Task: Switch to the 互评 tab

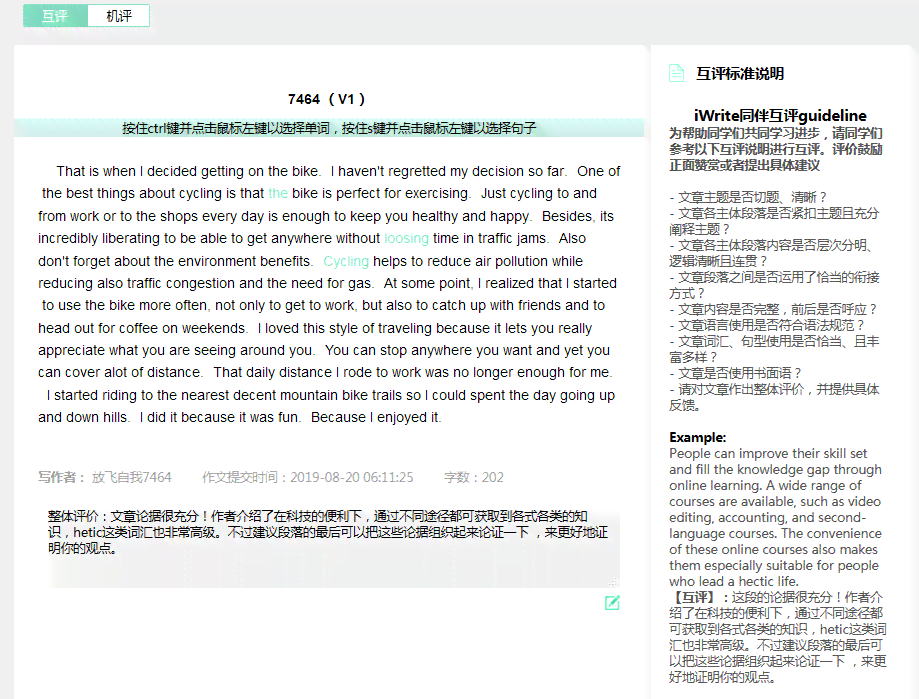Action: pyautogui.click(x=55, y=16)
